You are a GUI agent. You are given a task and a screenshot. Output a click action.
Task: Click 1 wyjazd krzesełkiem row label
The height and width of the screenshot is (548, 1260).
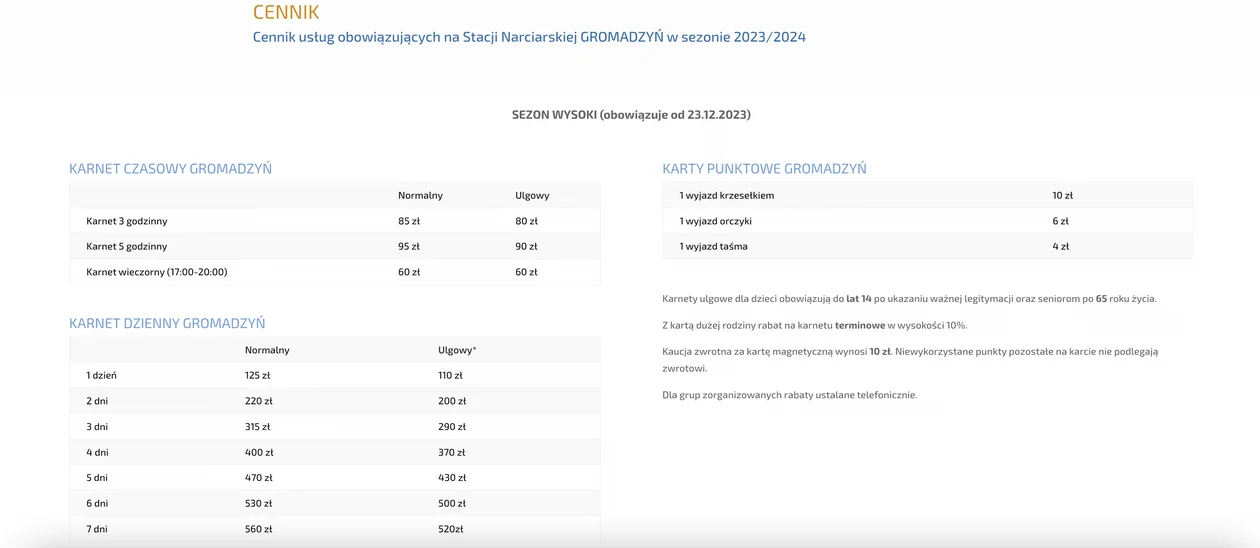pos(727,195)
